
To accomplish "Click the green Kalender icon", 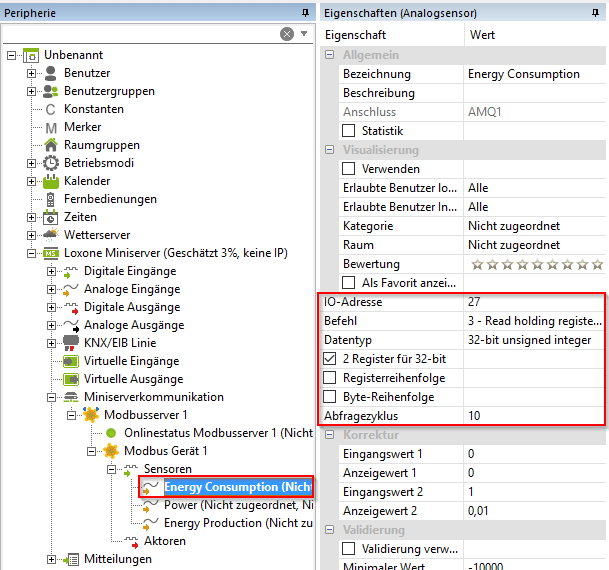I will [x=50, y=181].
